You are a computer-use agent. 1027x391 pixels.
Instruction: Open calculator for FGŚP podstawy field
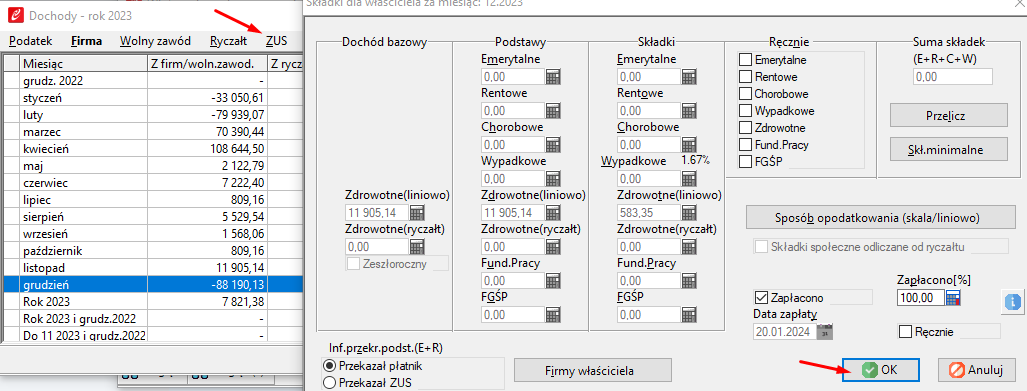pos(553,314)
